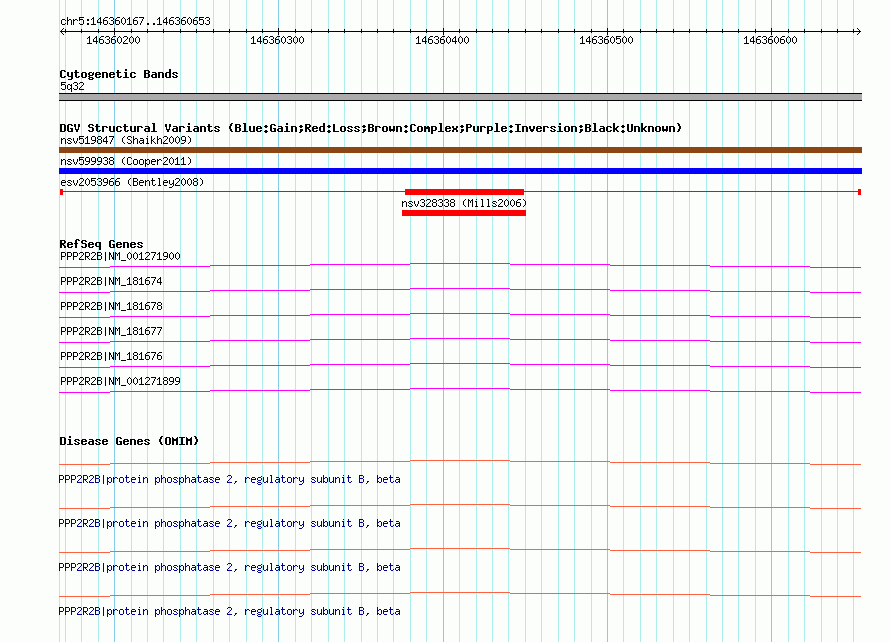
Task: Select ruler position 146360400
Action: coord(442,40)
